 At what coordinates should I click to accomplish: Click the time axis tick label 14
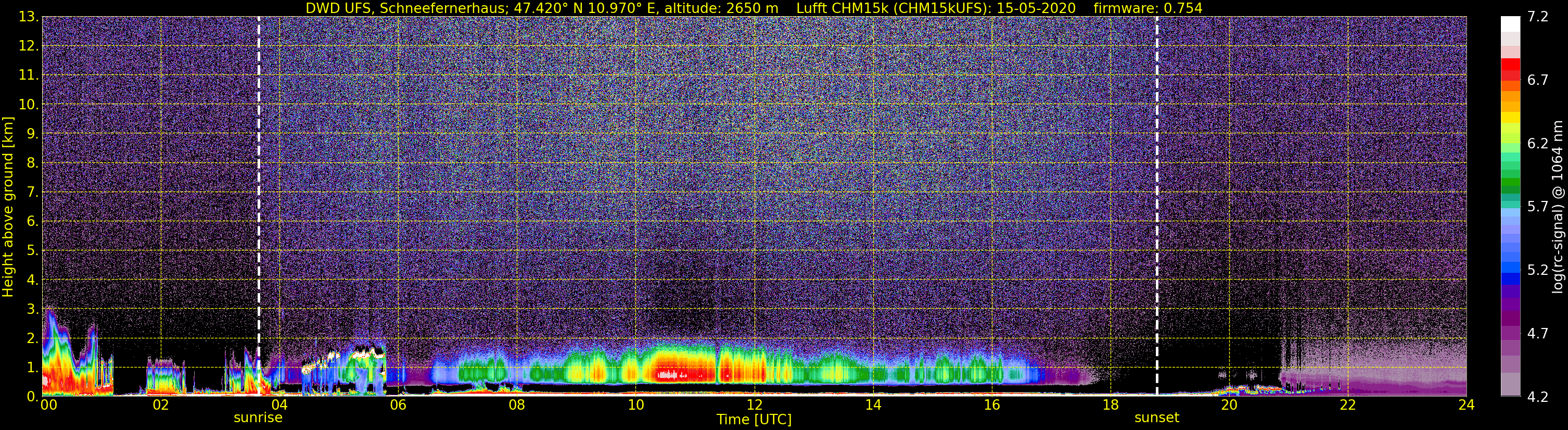(873, 405)
